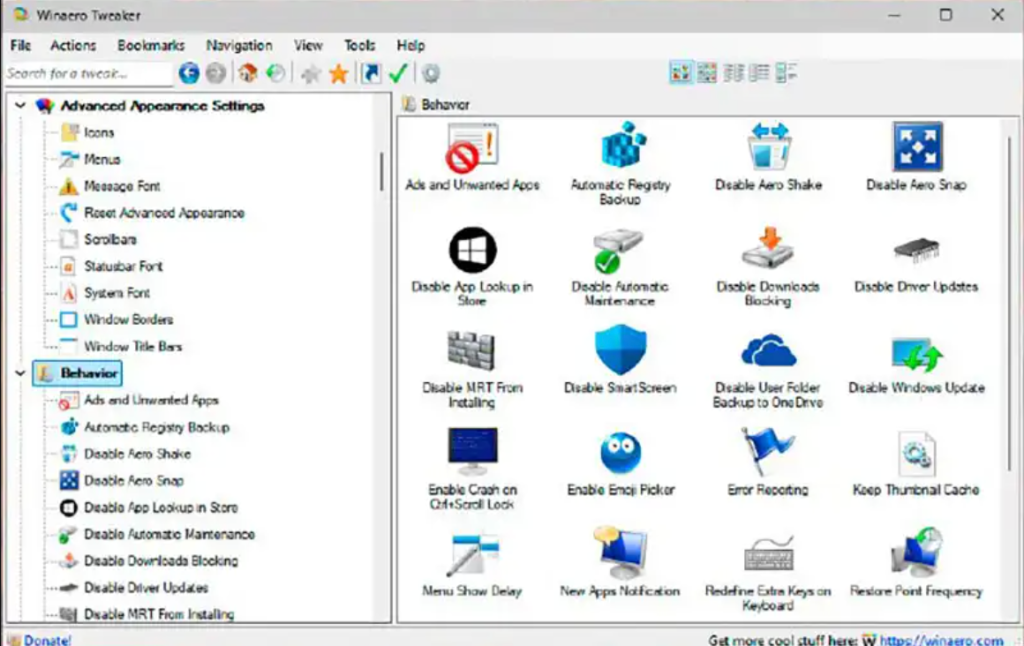Image resolution: width=1024 pixels, height=646 pixels.
Task: Open settings via the toolbar gear icon
Action: coord(431,73)
